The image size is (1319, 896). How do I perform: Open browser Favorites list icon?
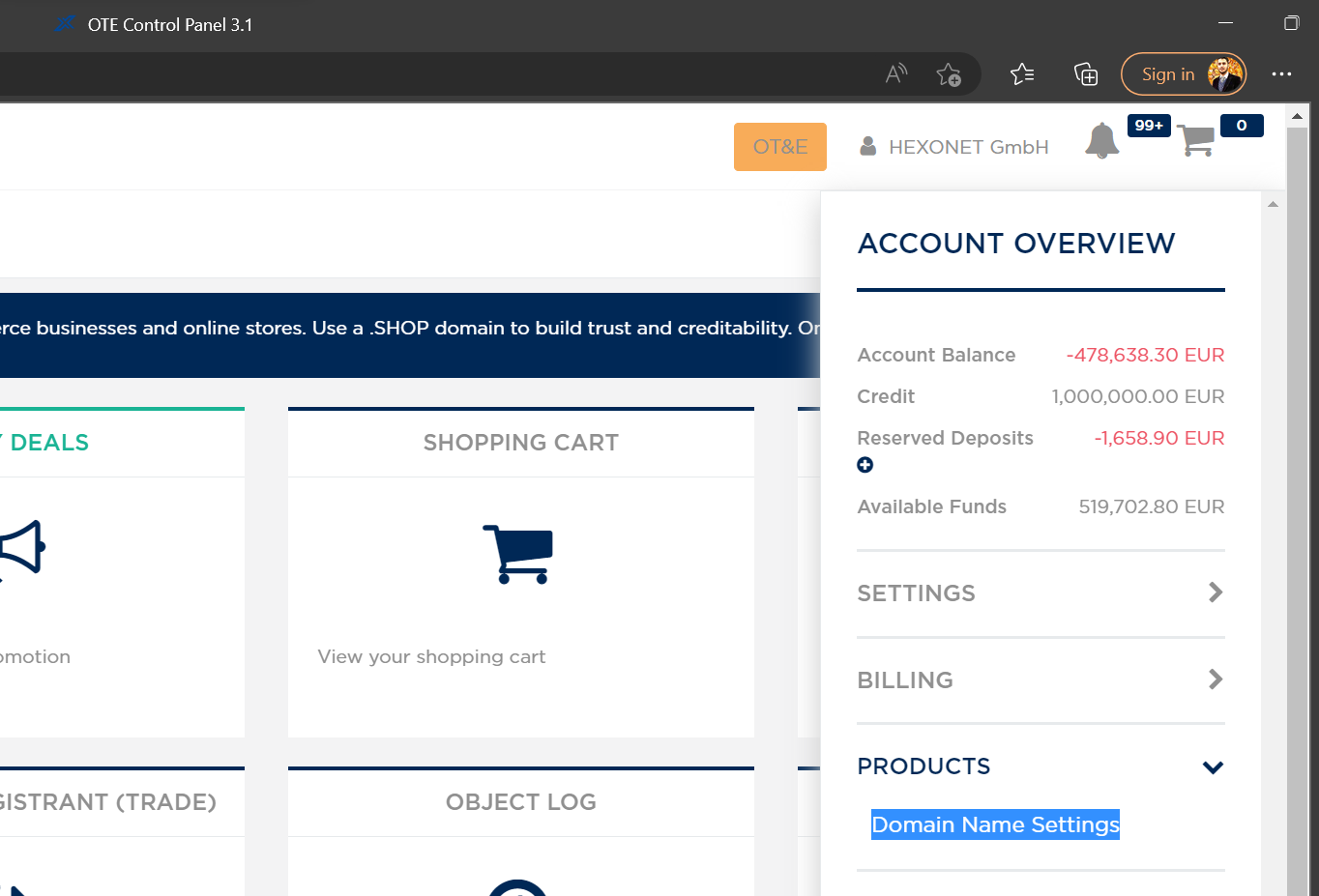(x=1022, y=74)
